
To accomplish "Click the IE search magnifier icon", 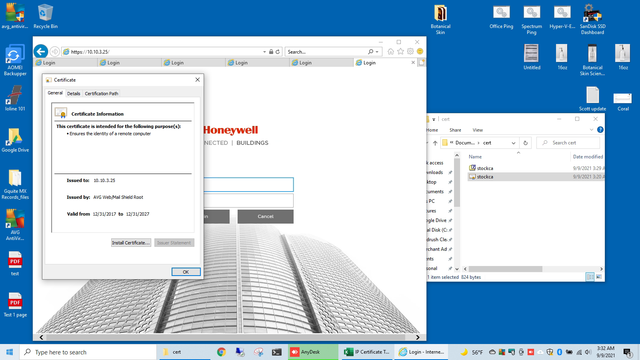I will pos(370,52).
